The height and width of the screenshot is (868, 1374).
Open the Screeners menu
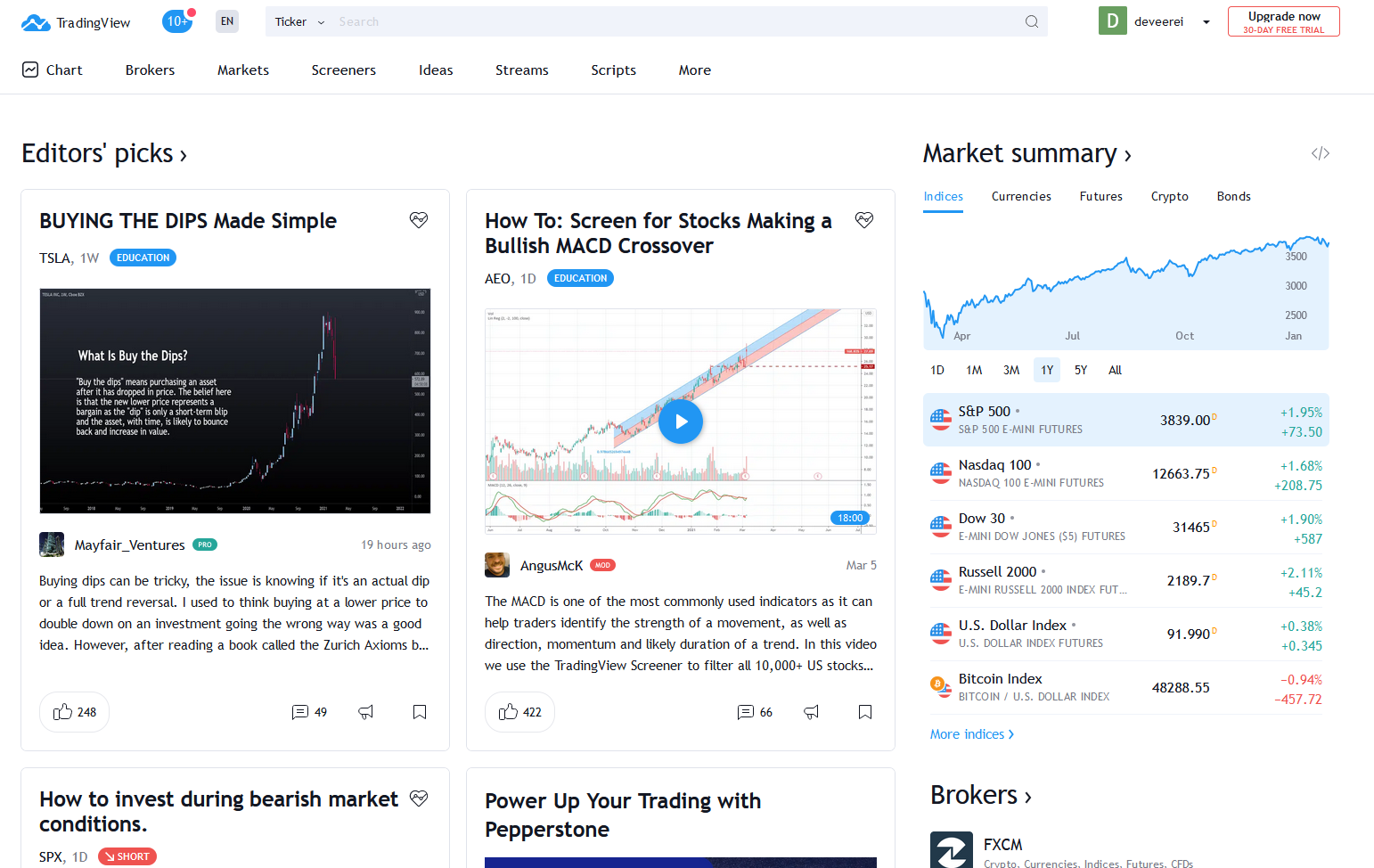click(x=344, y=70)
